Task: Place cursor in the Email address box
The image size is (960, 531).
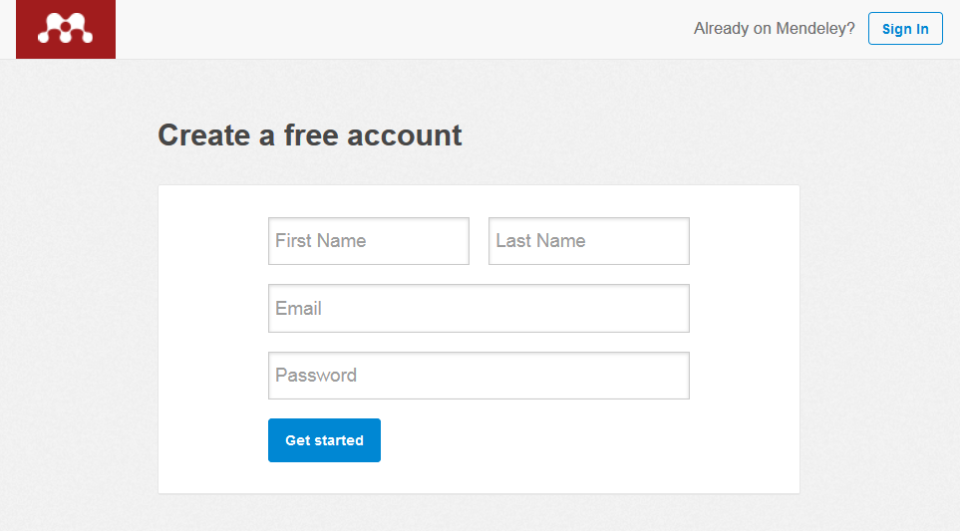Action: 479,308
